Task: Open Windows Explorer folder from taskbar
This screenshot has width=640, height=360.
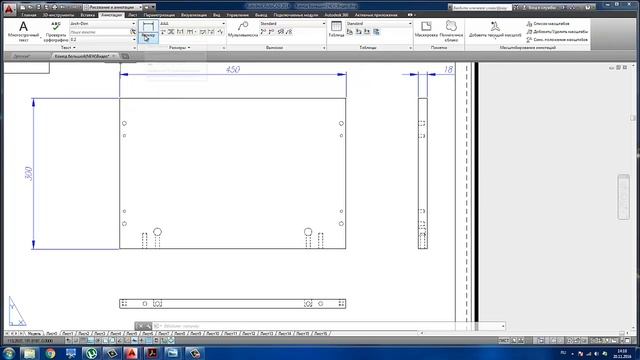Action: pos(29,353)
